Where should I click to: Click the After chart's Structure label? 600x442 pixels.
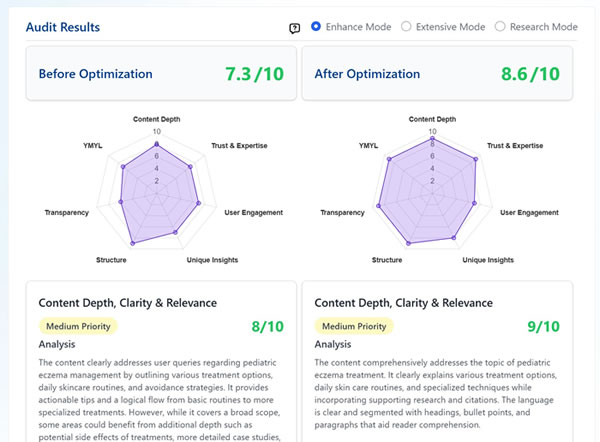click(387, 260)
